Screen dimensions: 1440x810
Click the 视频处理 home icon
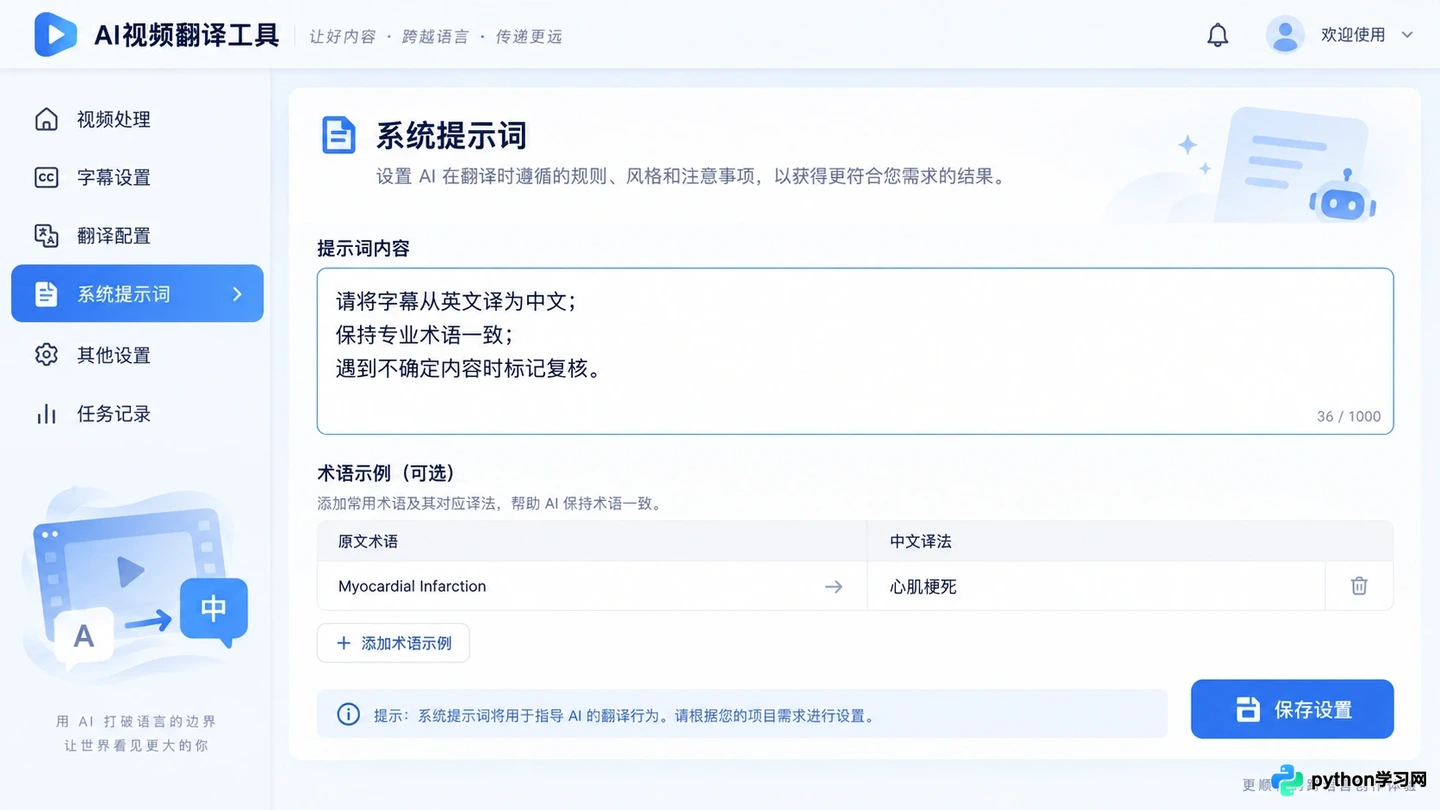[x=46, y=119]
